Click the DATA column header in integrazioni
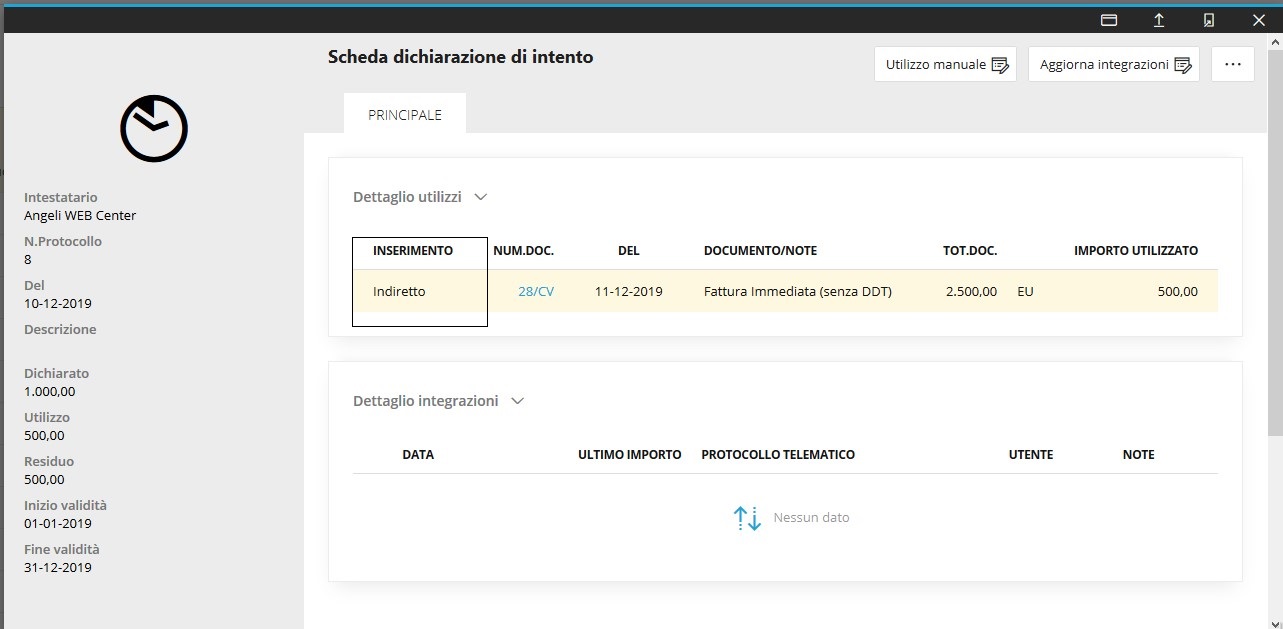The height and width of the screenshot is (629, 1283). click(418, 455)
